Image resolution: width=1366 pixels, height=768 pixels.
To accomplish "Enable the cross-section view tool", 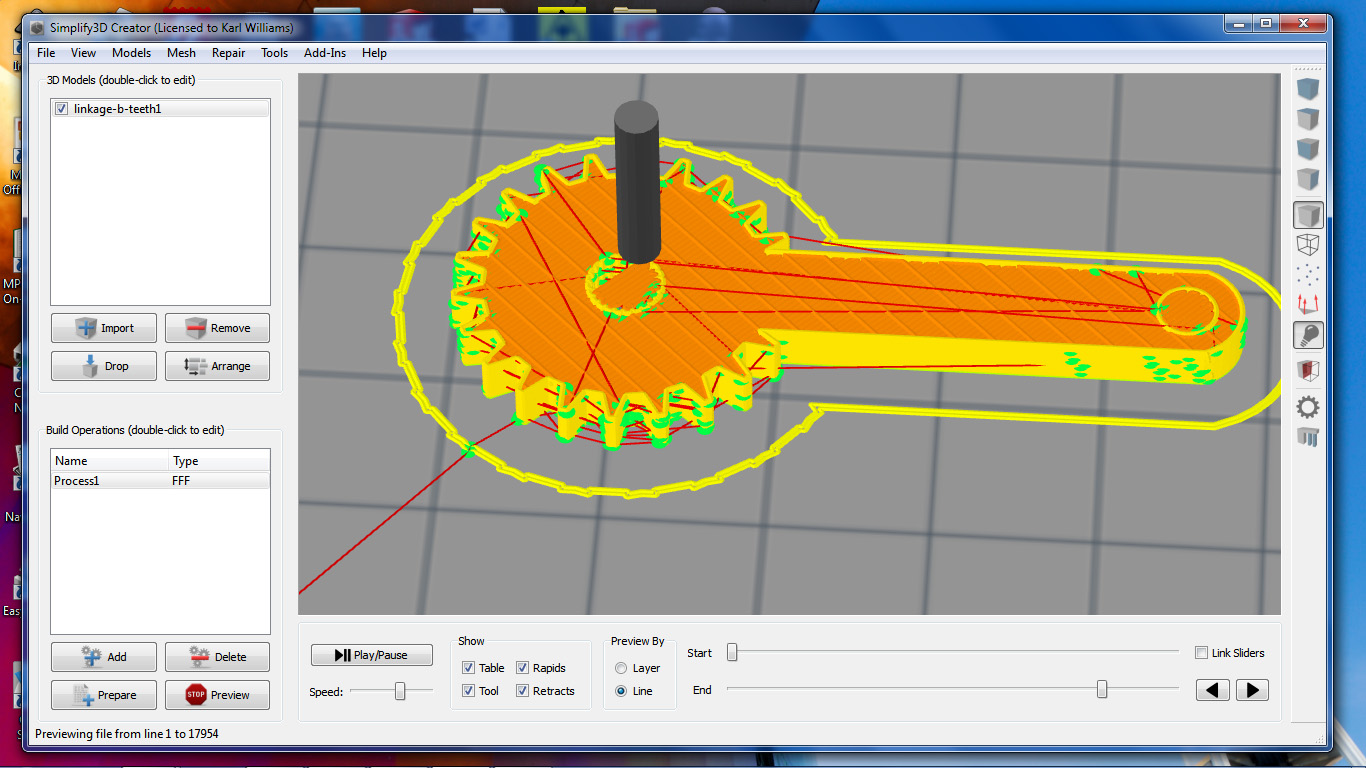I will 1307,370.
